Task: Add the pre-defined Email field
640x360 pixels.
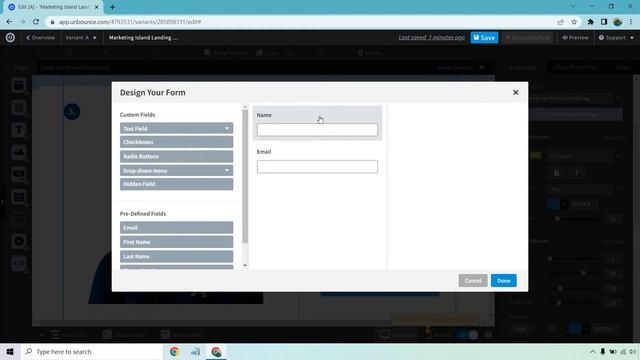Action: point(176,228)
